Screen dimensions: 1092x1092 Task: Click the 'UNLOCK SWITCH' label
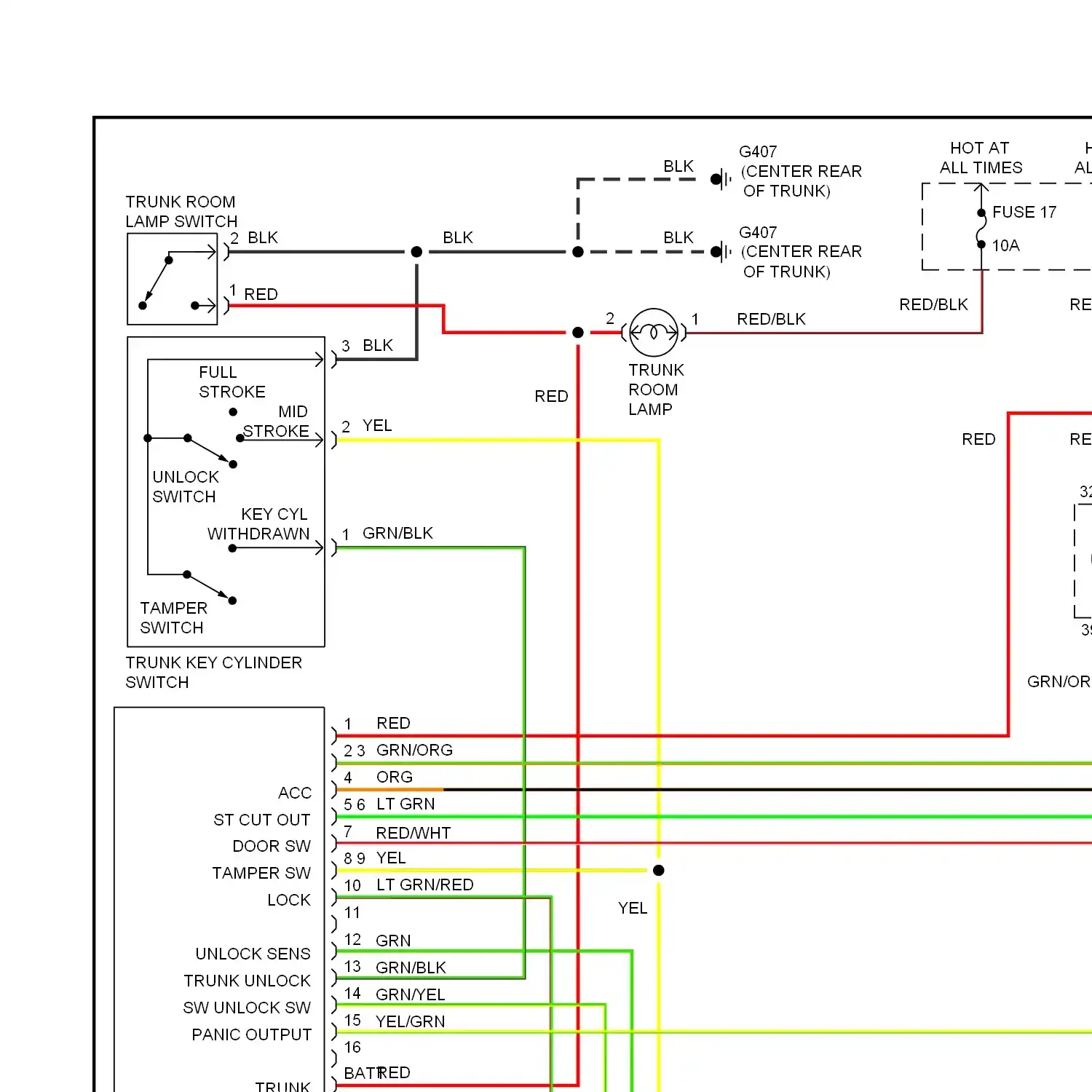(x=186, y=487)
